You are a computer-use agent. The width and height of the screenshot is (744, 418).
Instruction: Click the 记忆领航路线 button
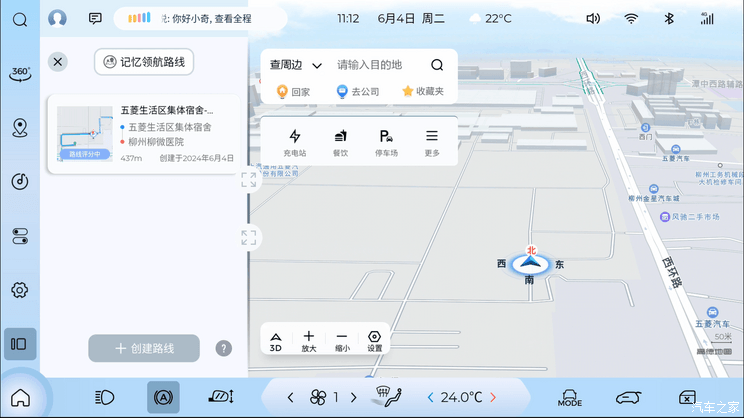pyautogui.click(x=144, y=62)
